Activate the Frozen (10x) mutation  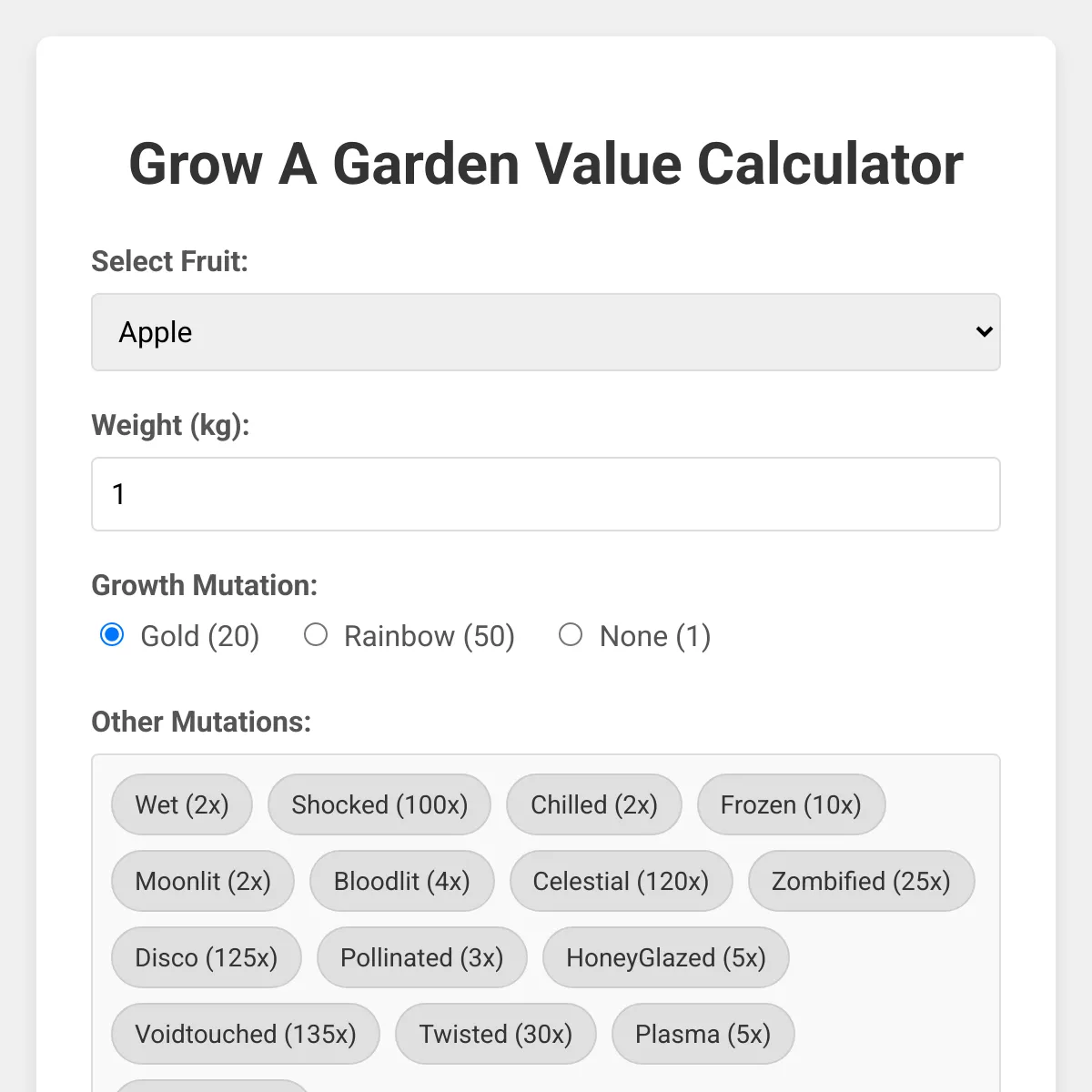point(791,804)
